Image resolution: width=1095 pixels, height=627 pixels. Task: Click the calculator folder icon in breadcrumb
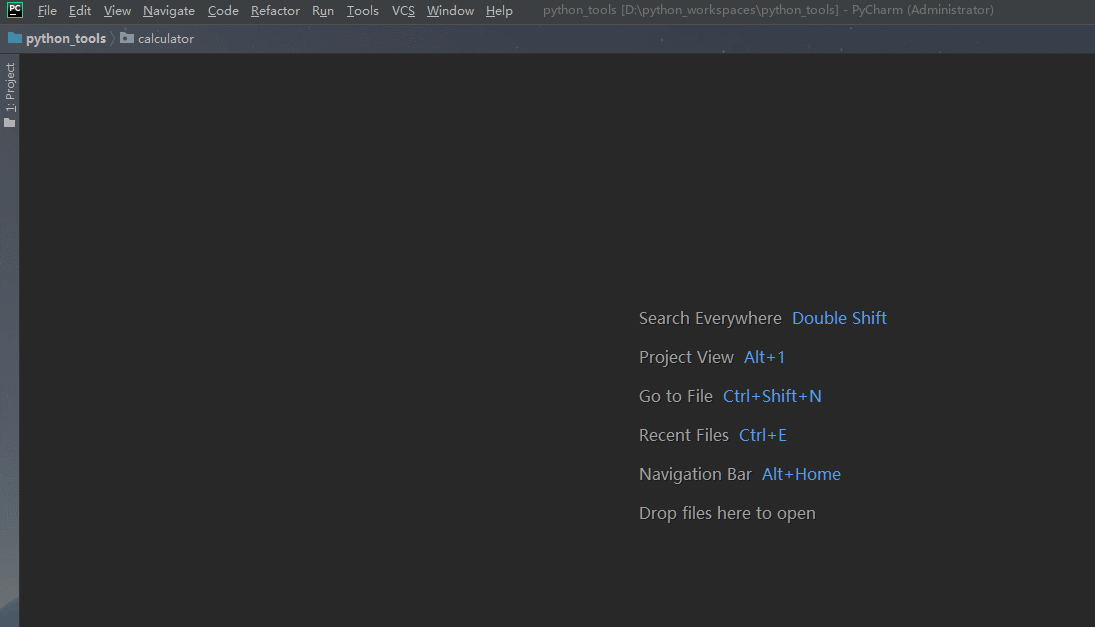126,38
